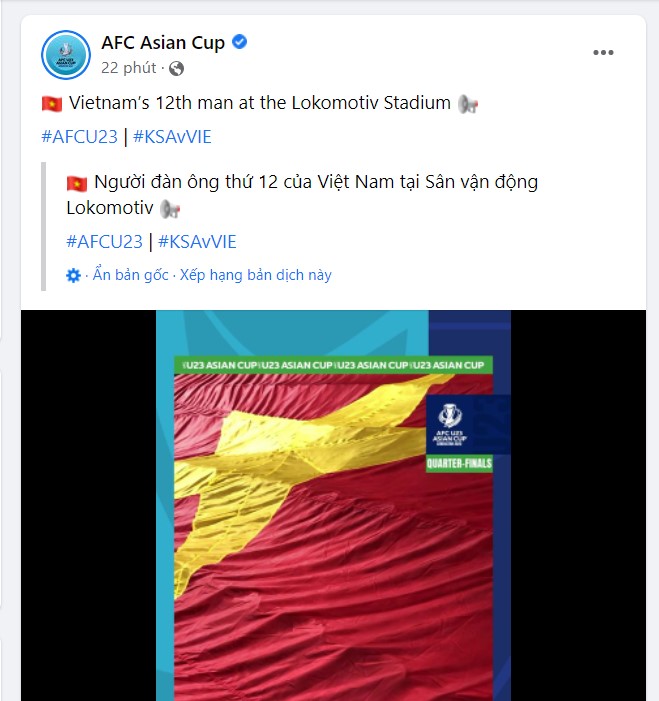Open the #AFCU23 hashtag in the translated text
Image resolution: width=659 pixels, height=701 pixels.
(x=105, y=241)
